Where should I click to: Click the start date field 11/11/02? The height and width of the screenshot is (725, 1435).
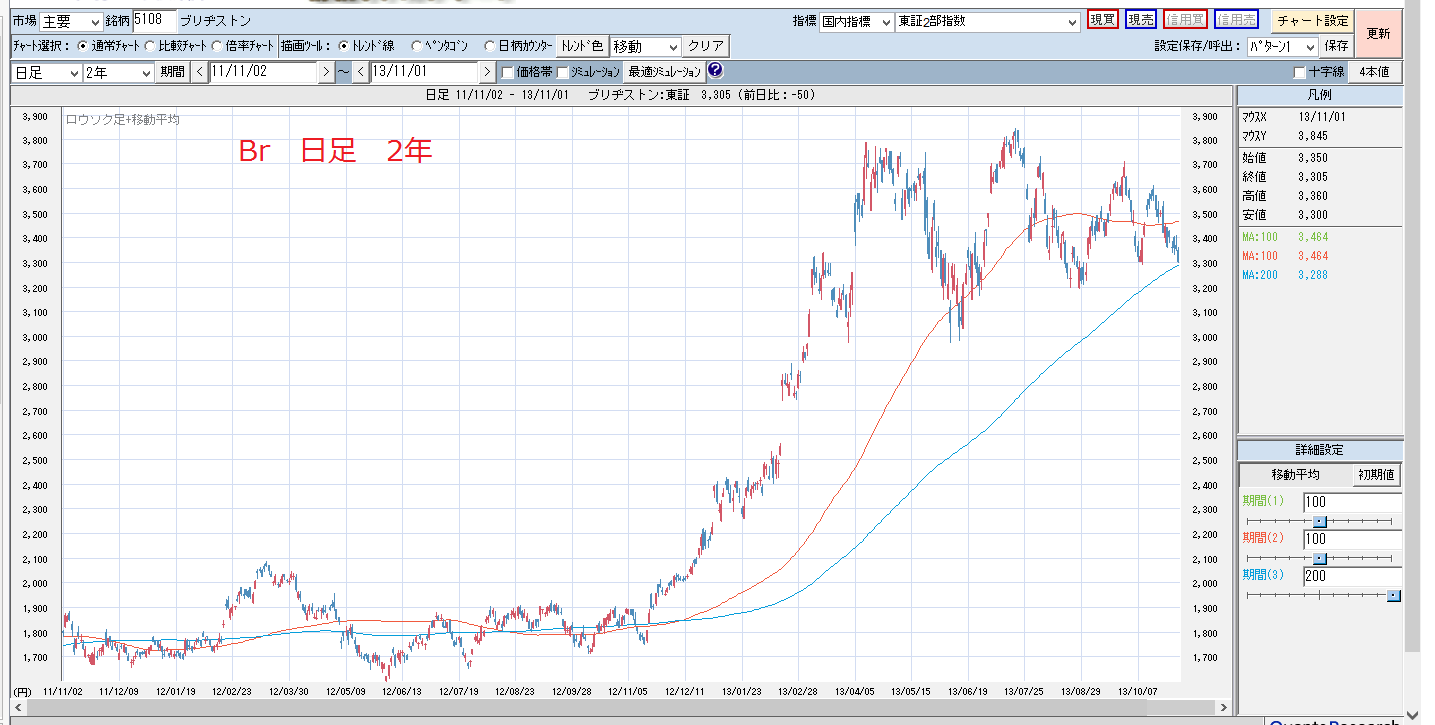pos(263,72)
